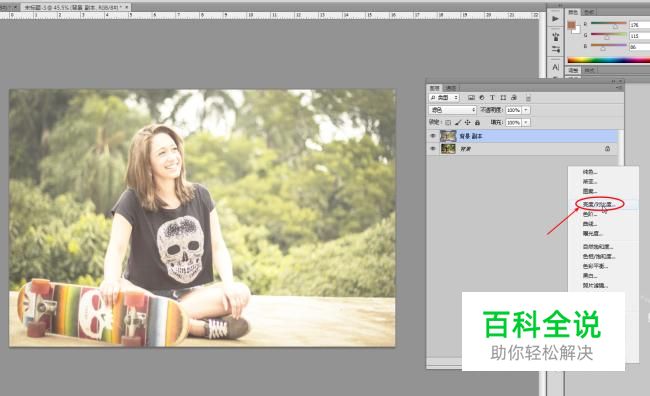Click the G value field 115

click(x=639, y=36)
